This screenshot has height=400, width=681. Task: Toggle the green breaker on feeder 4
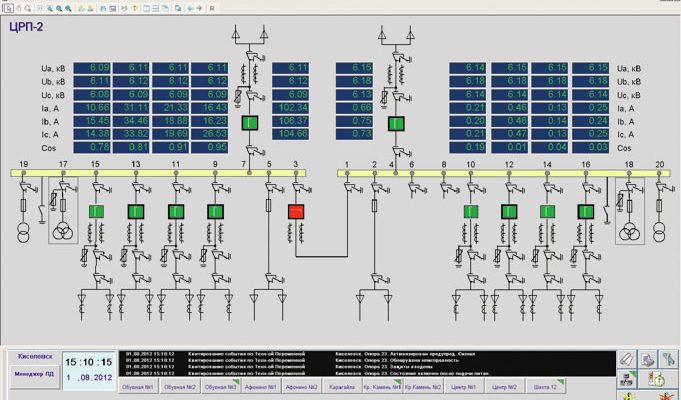pyautogui.click(x=394, y=123)
